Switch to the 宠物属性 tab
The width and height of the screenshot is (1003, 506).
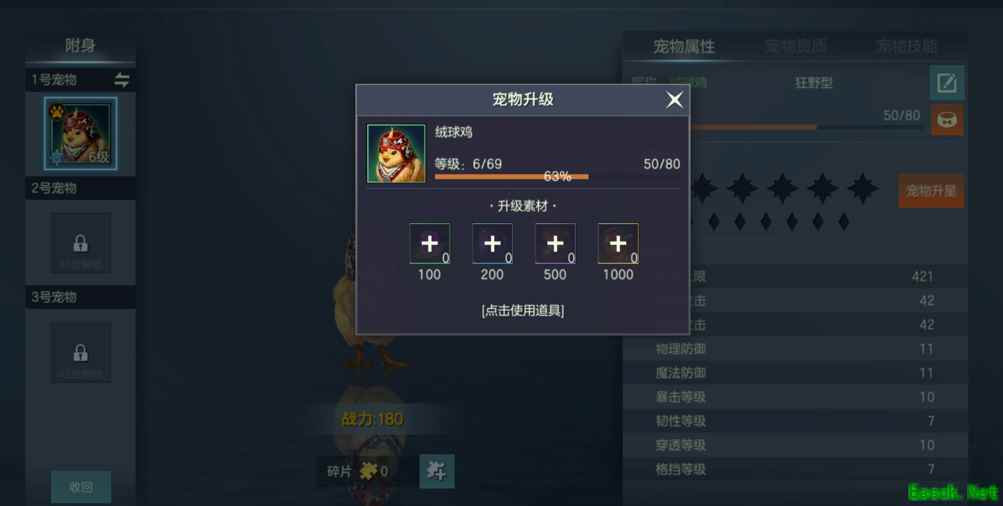pyautogui.click(x=684, y=46)
